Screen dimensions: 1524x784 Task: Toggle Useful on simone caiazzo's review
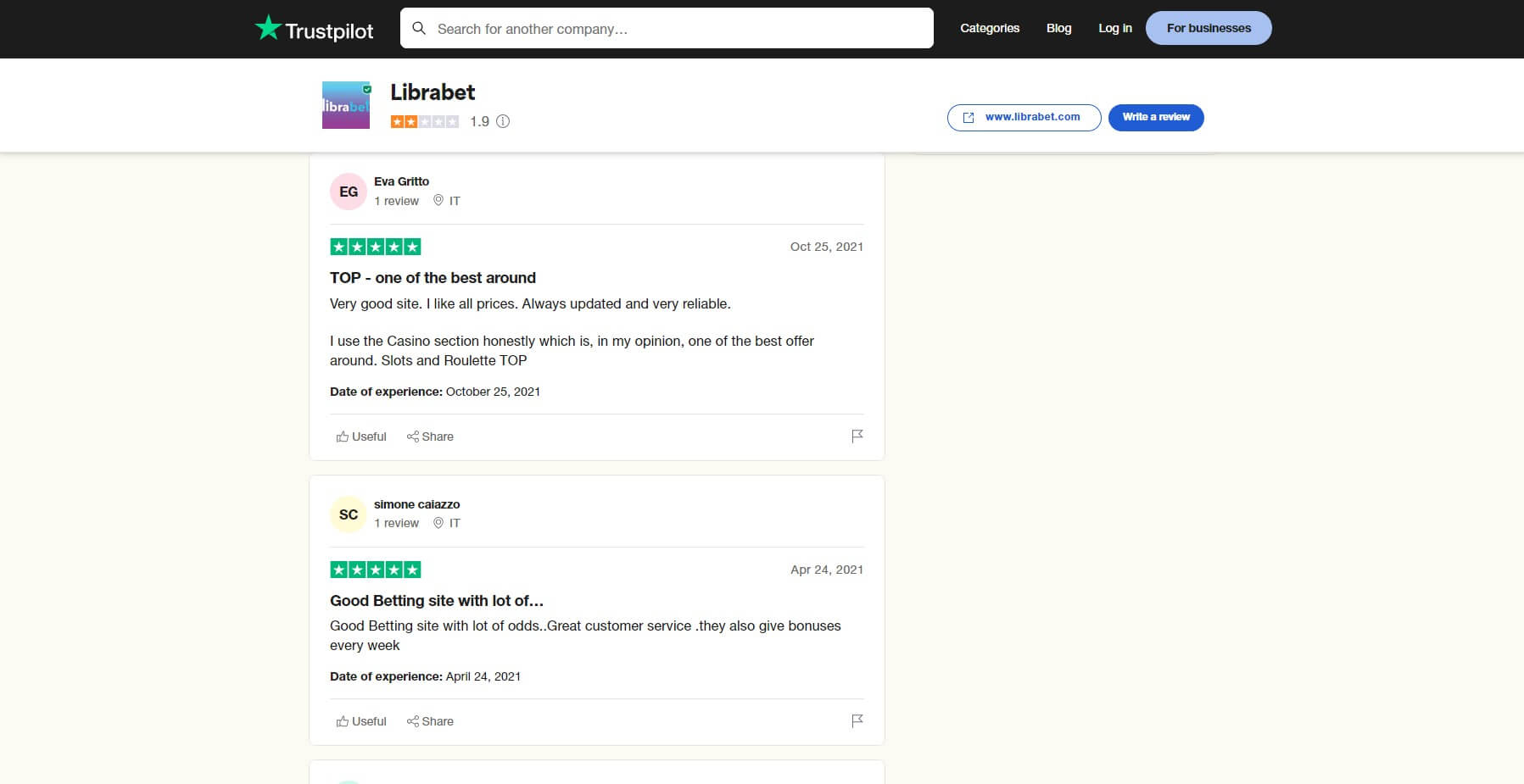coord(360,720)
